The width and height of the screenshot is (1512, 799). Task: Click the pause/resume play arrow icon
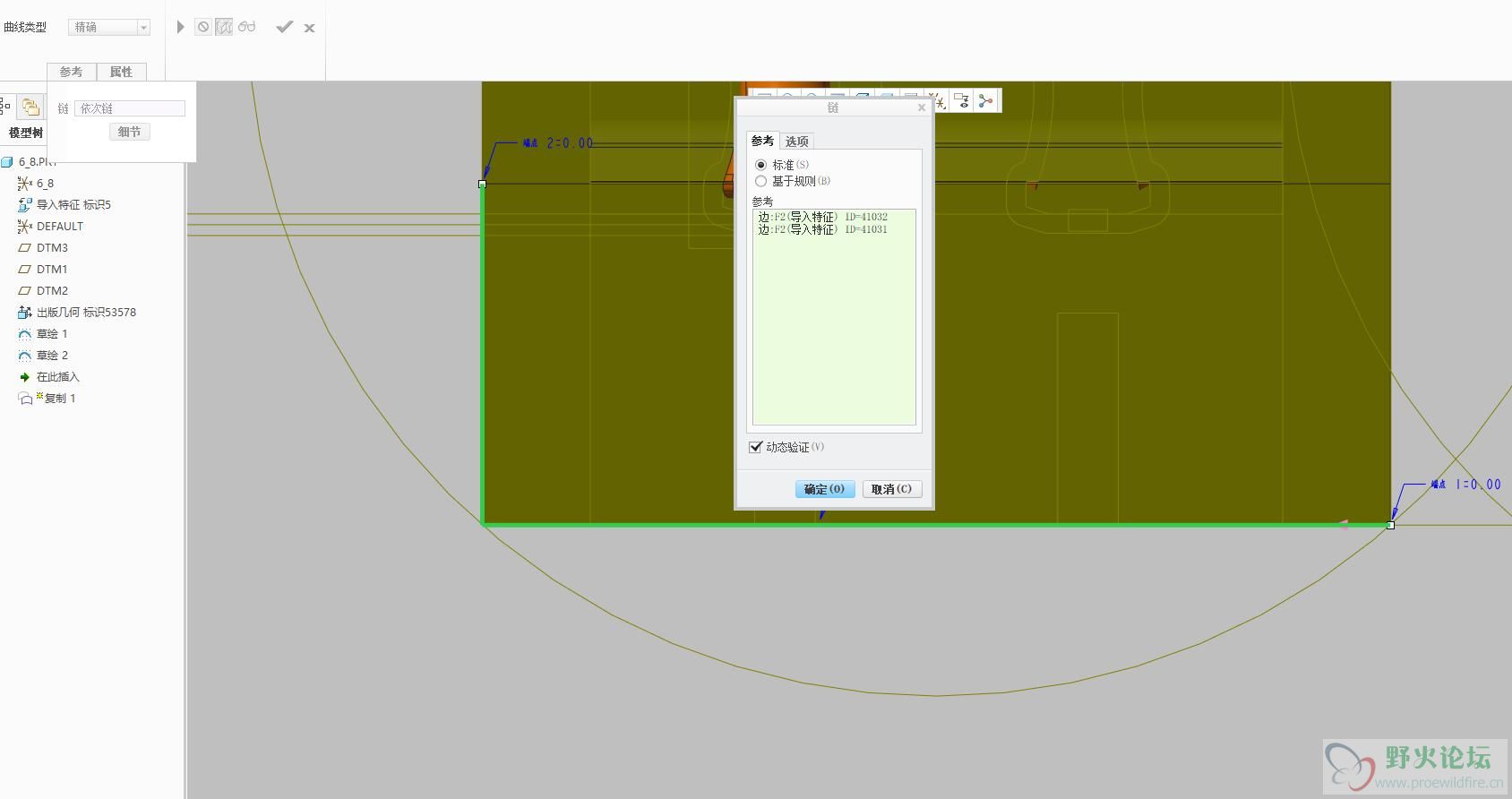[x=180, y=27]
